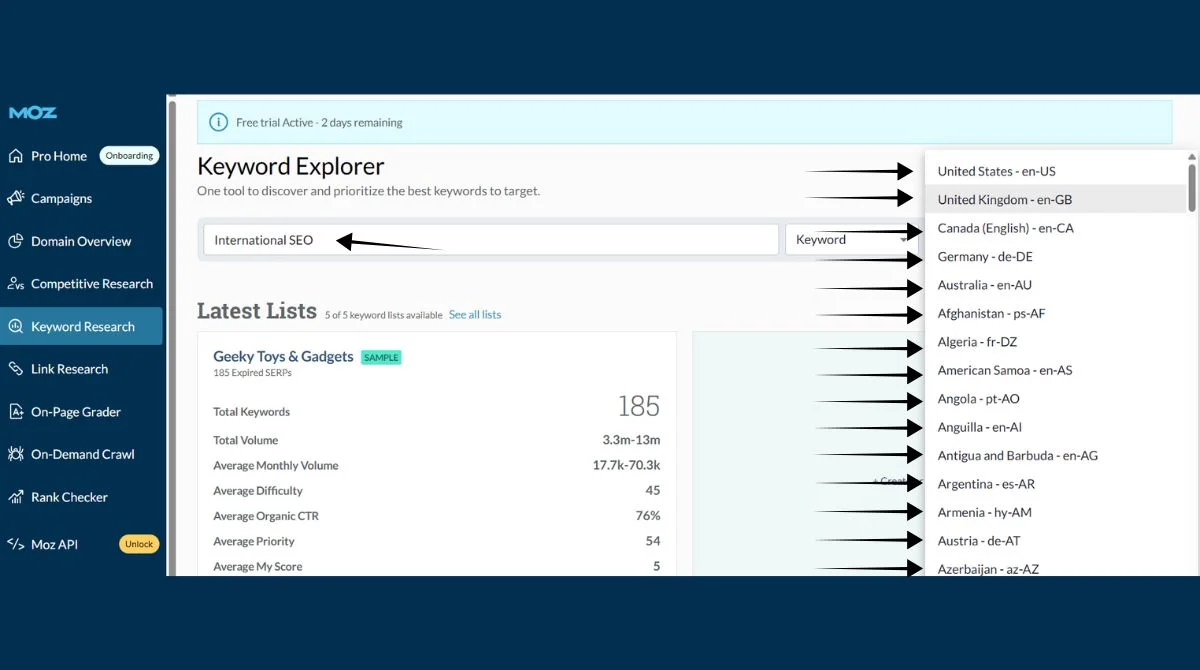Select American Samoa - en-AS
Viewport: 1200px width, 670px height.
click(1056, 370)
